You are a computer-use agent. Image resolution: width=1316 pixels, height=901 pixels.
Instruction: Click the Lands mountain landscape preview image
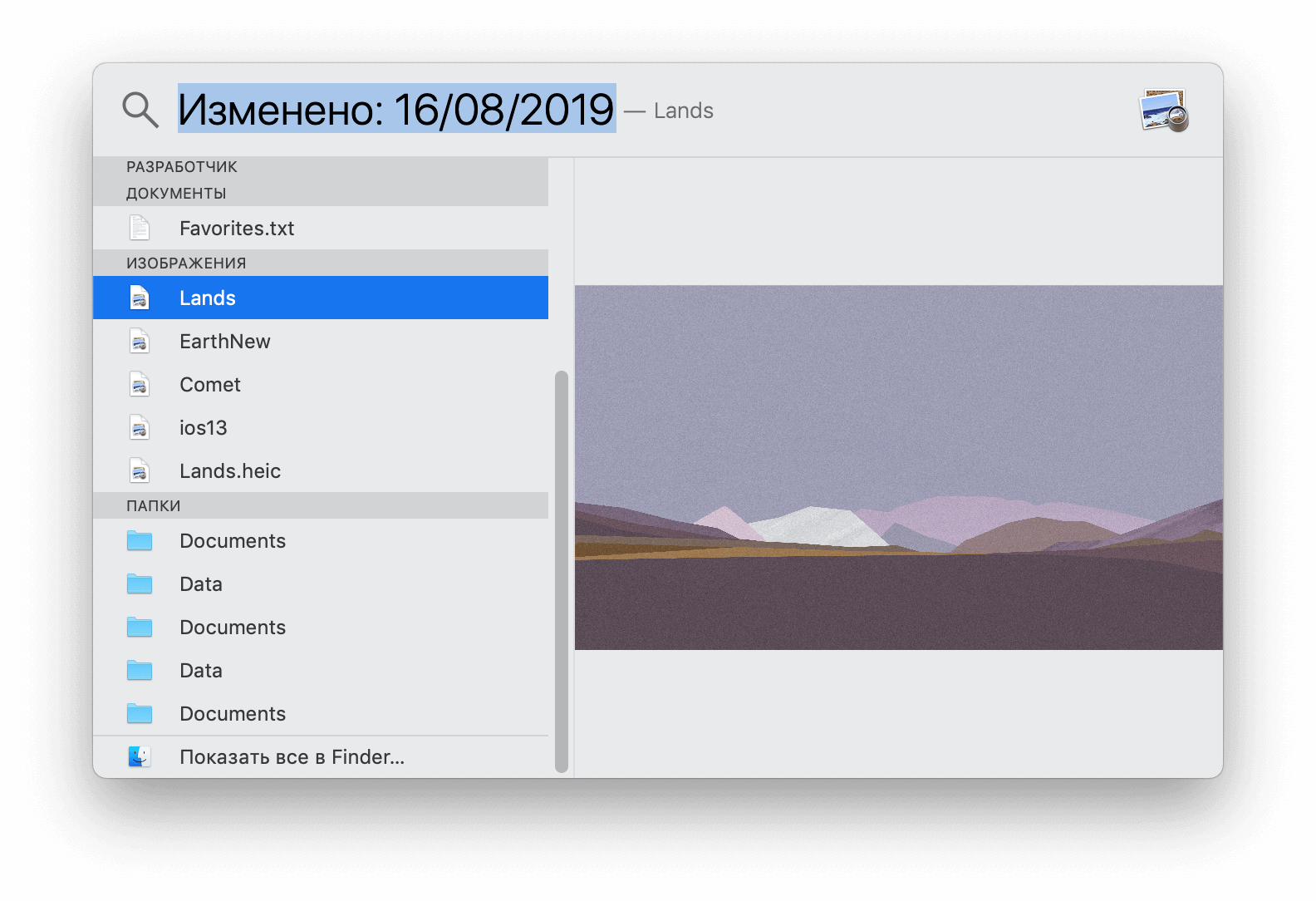pos(899,467)
